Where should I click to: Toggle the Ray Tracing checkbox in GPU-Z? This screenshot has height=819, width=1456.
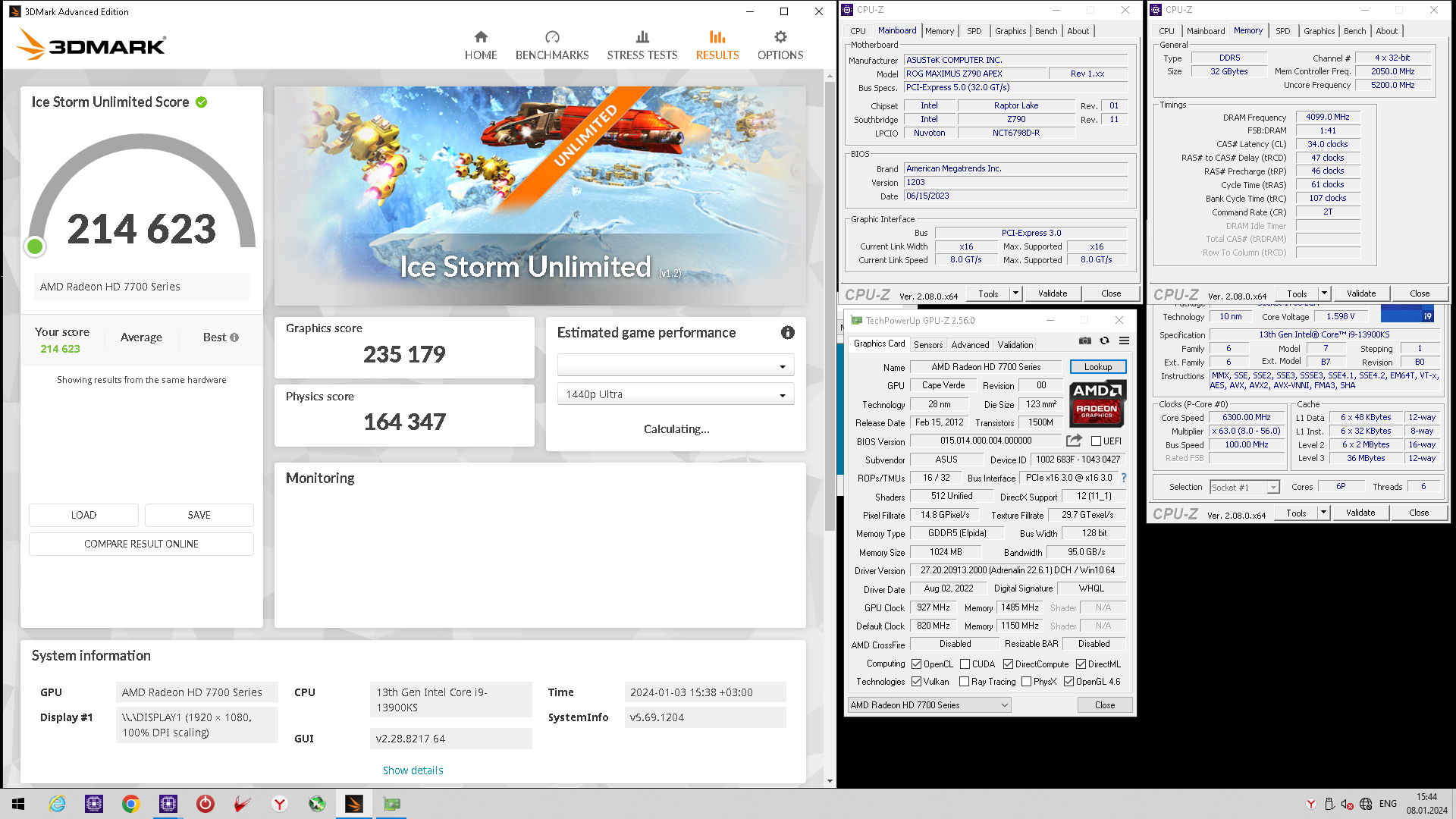[x=964, y=682]
